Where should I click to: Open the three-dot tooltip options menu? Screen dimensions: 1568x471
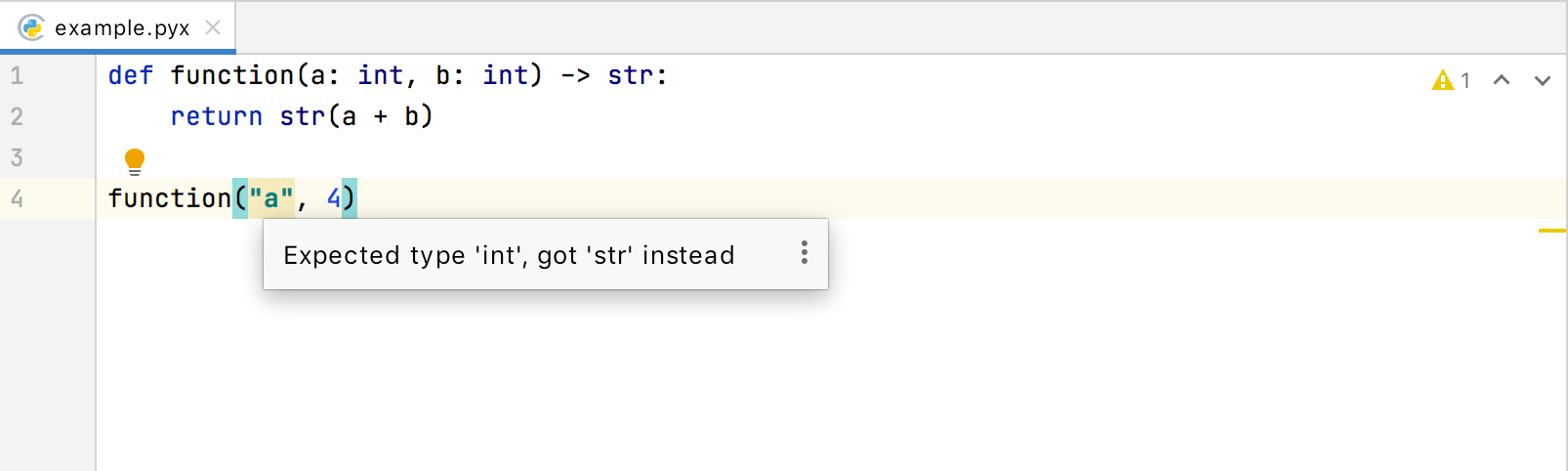click(x=804, y=253)
